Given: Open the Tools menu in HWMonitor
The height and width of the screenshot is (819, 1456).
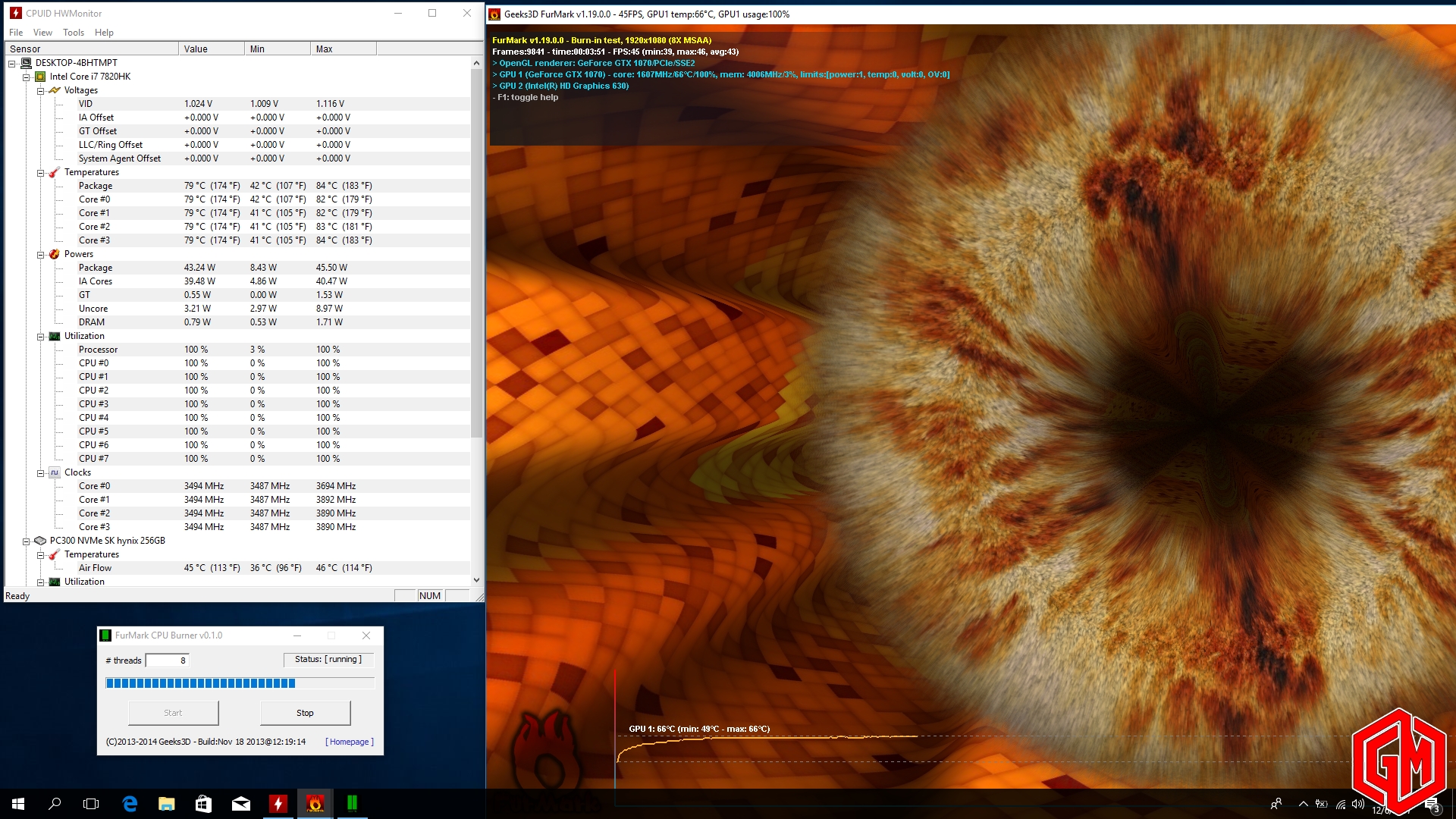Looking at the screenshot, I should (74, 33).
